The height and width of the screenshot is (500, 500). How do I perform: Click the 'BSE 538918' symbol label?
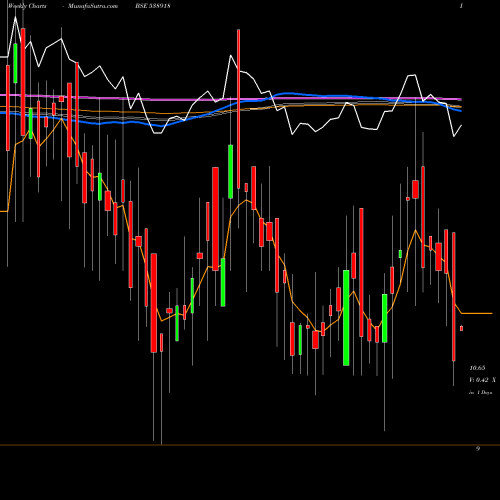point(153,6)
